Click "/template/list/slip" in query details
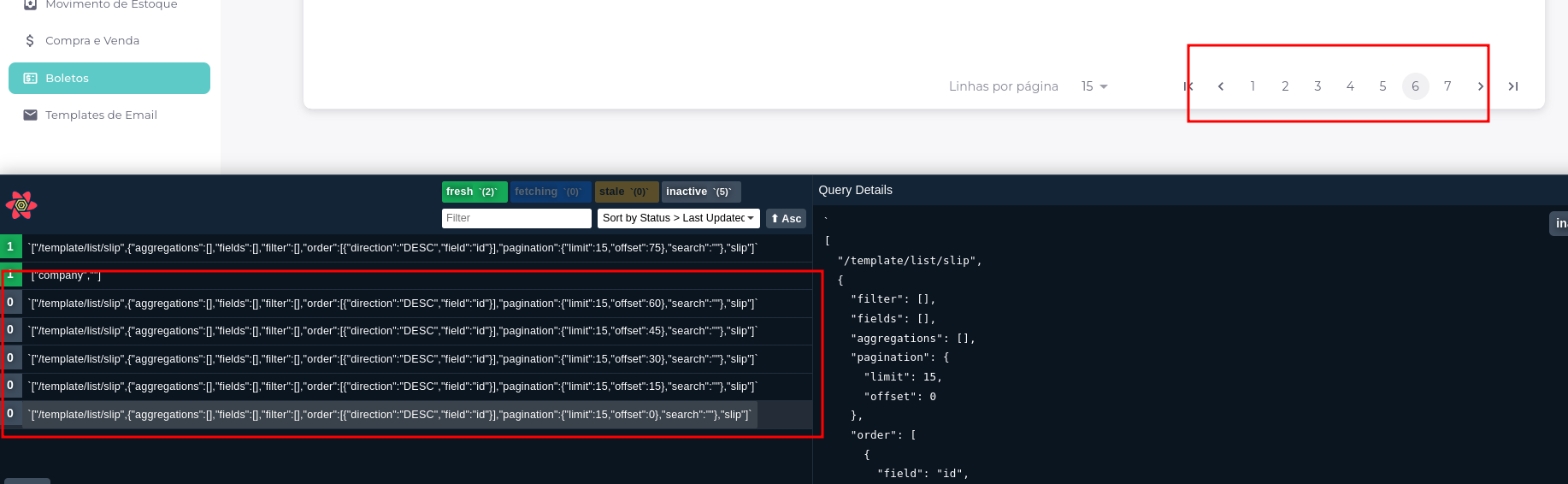The image size is (1568, 484). [x=909, y=261]
